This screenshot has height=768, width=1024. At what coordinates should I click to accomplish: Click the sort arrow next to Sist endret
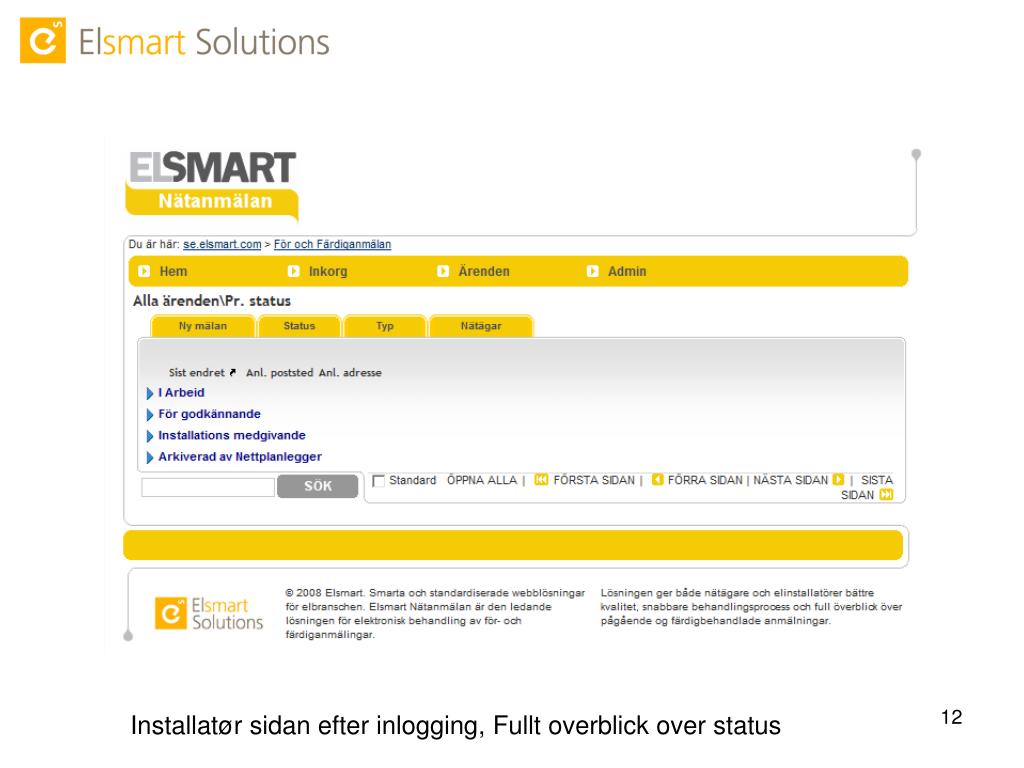click(x=232, y=373)
